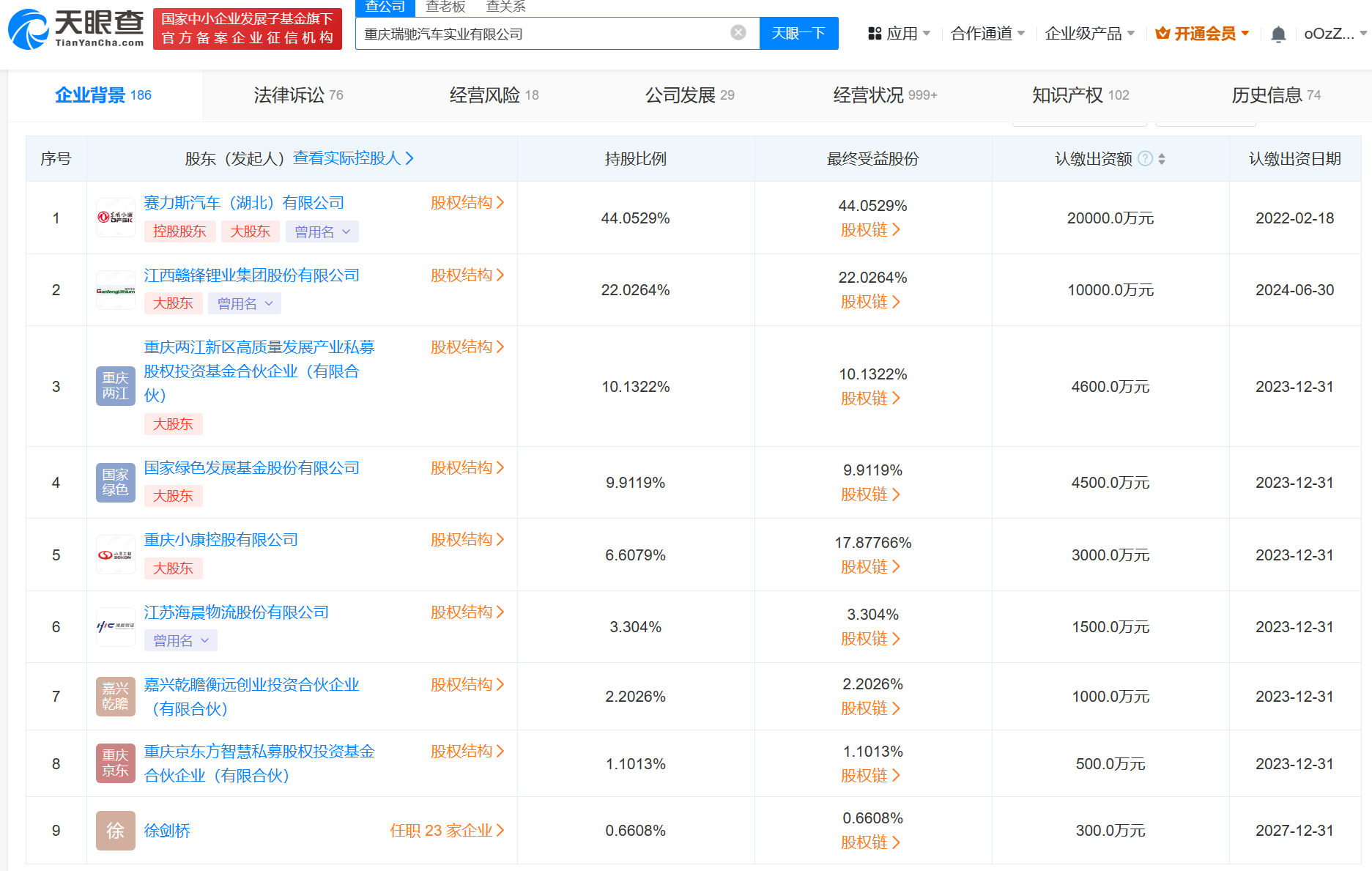
Task: Select the 查公司 search tab
Action: click(385, 7)
